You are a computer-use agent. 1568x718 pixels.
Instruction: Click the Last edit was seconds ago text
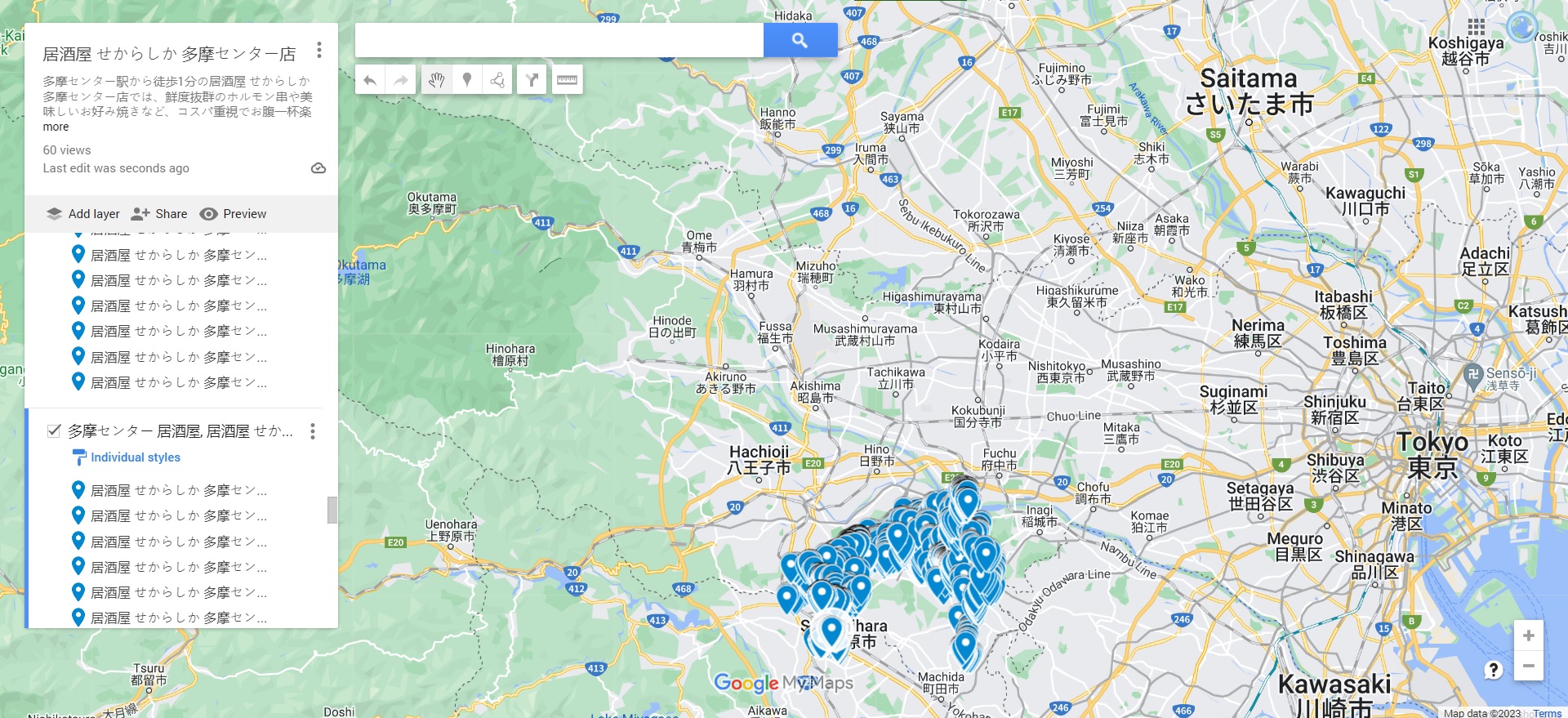coord(116,168)
